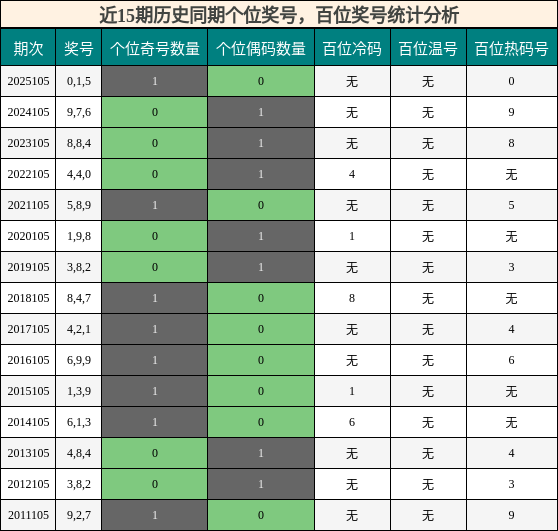Screen dimensions: 558x531
Task: Select period cell 2020105
Action: 28,236
